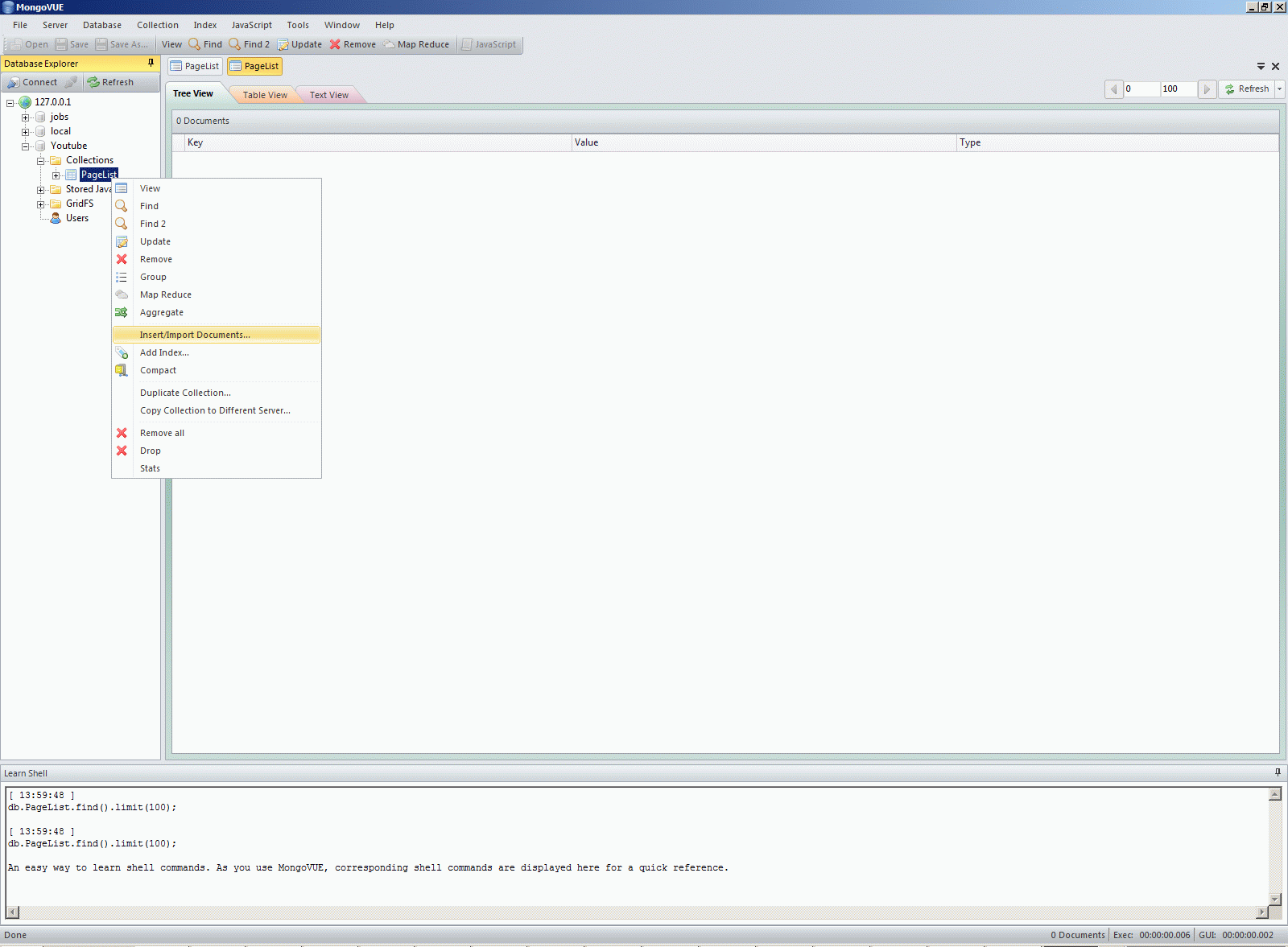
Task: Open the Collection menu
Action: [x=158, y=25]
